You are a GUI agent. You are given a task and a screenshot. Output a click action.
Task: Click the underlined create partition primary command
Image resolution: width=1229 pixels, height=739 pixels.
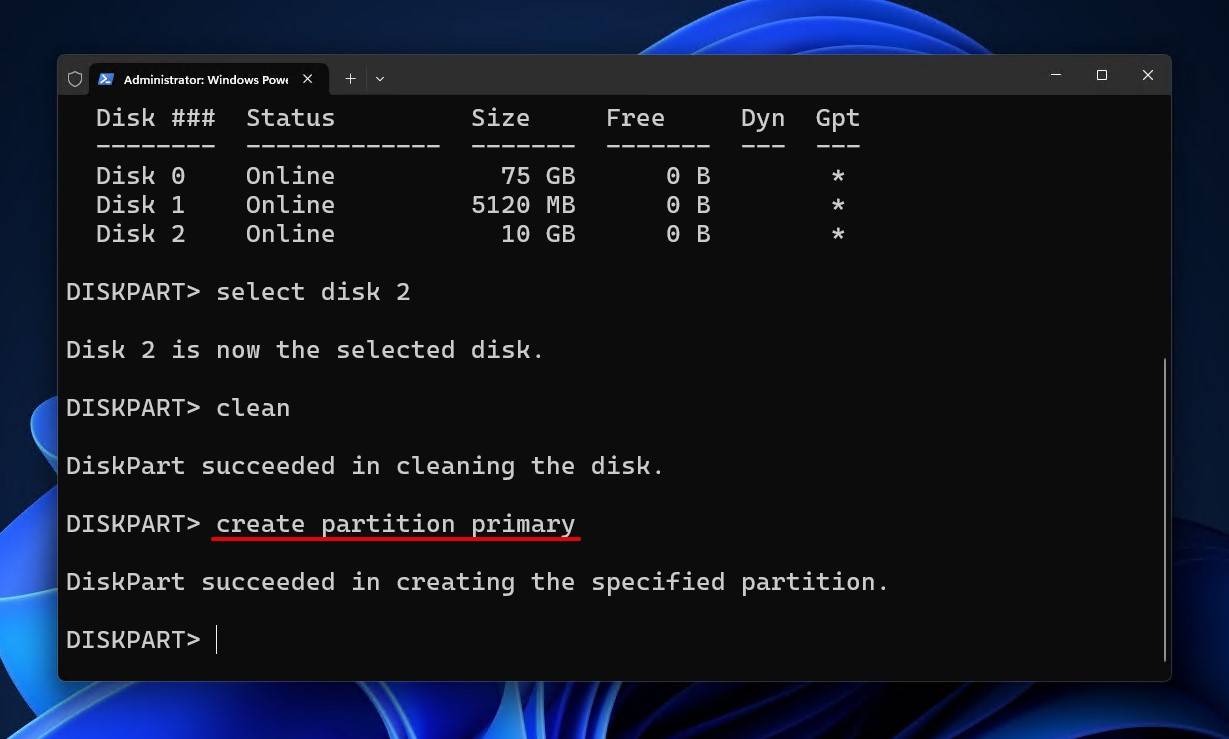pos(395,524)
